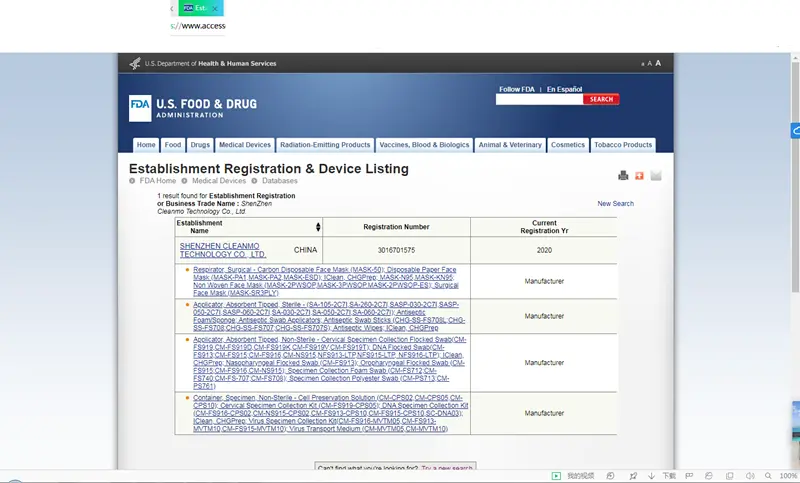Open Radiation-Emitting Products tab
The image size is (800, 483).
325,145
